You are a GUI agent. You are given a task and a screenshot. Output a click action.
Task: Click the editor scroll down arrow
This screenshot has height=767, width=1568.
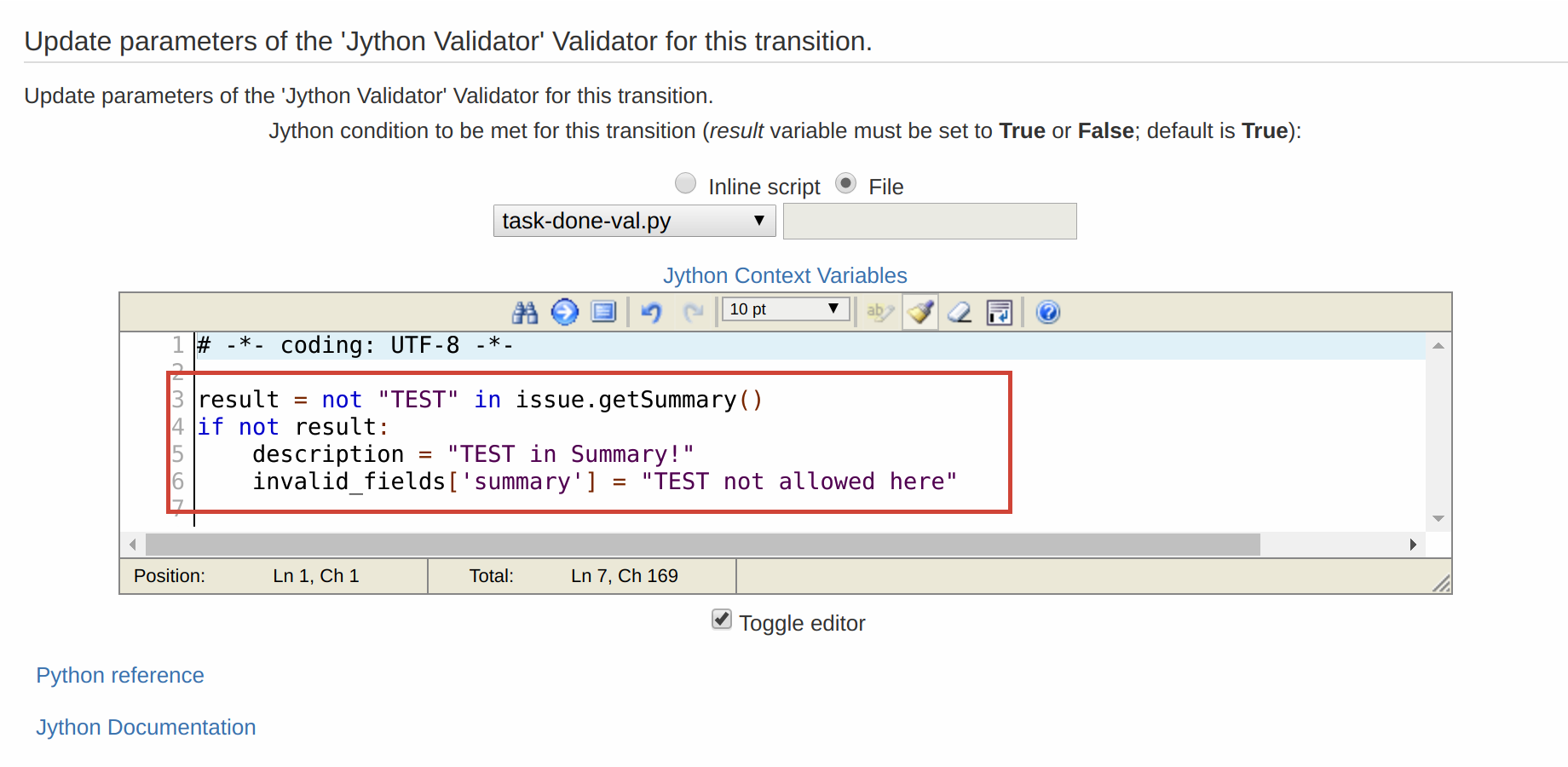[1438, 518]
